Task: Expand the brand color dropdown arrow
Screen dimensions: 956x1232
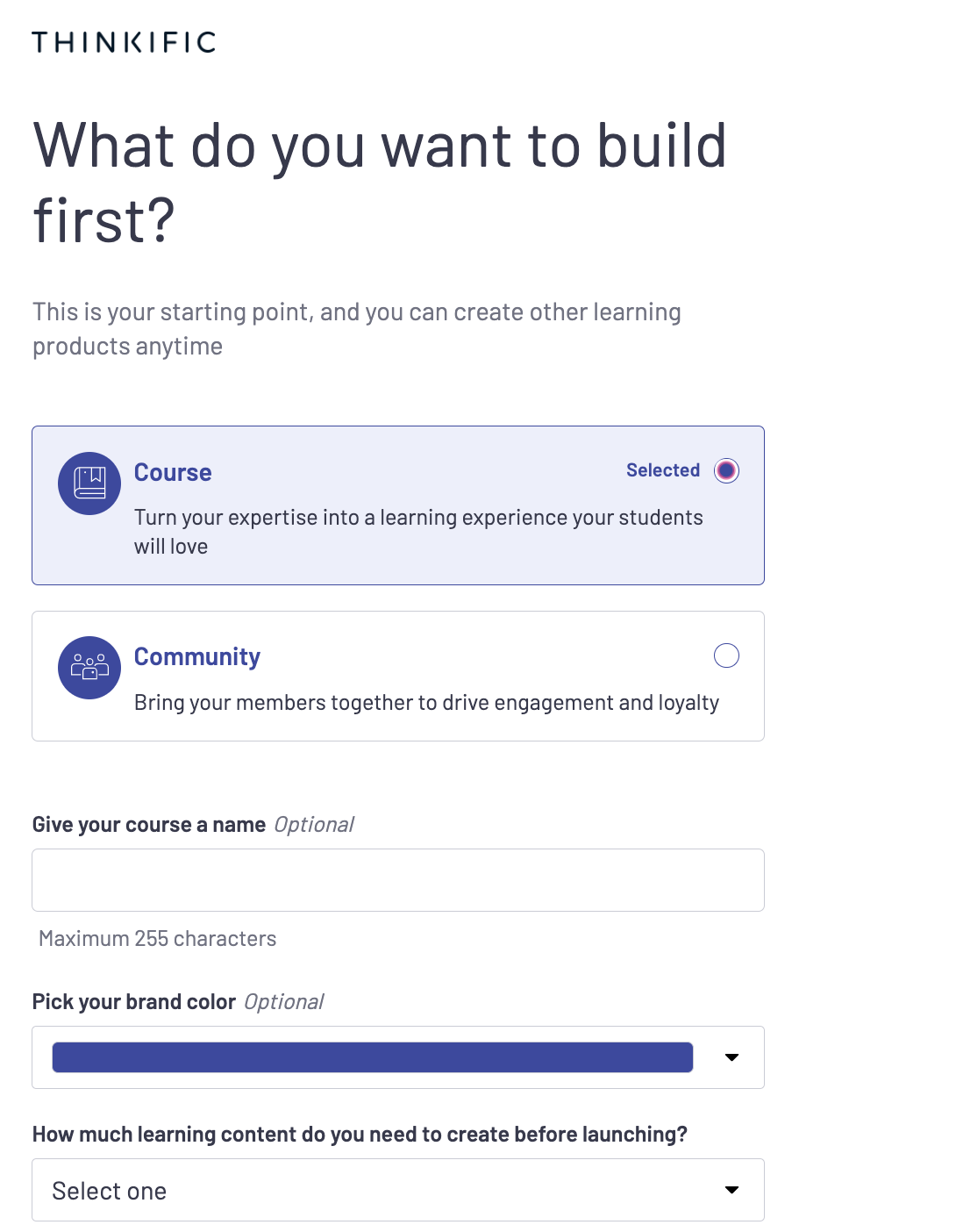Action: (731, 1057)
